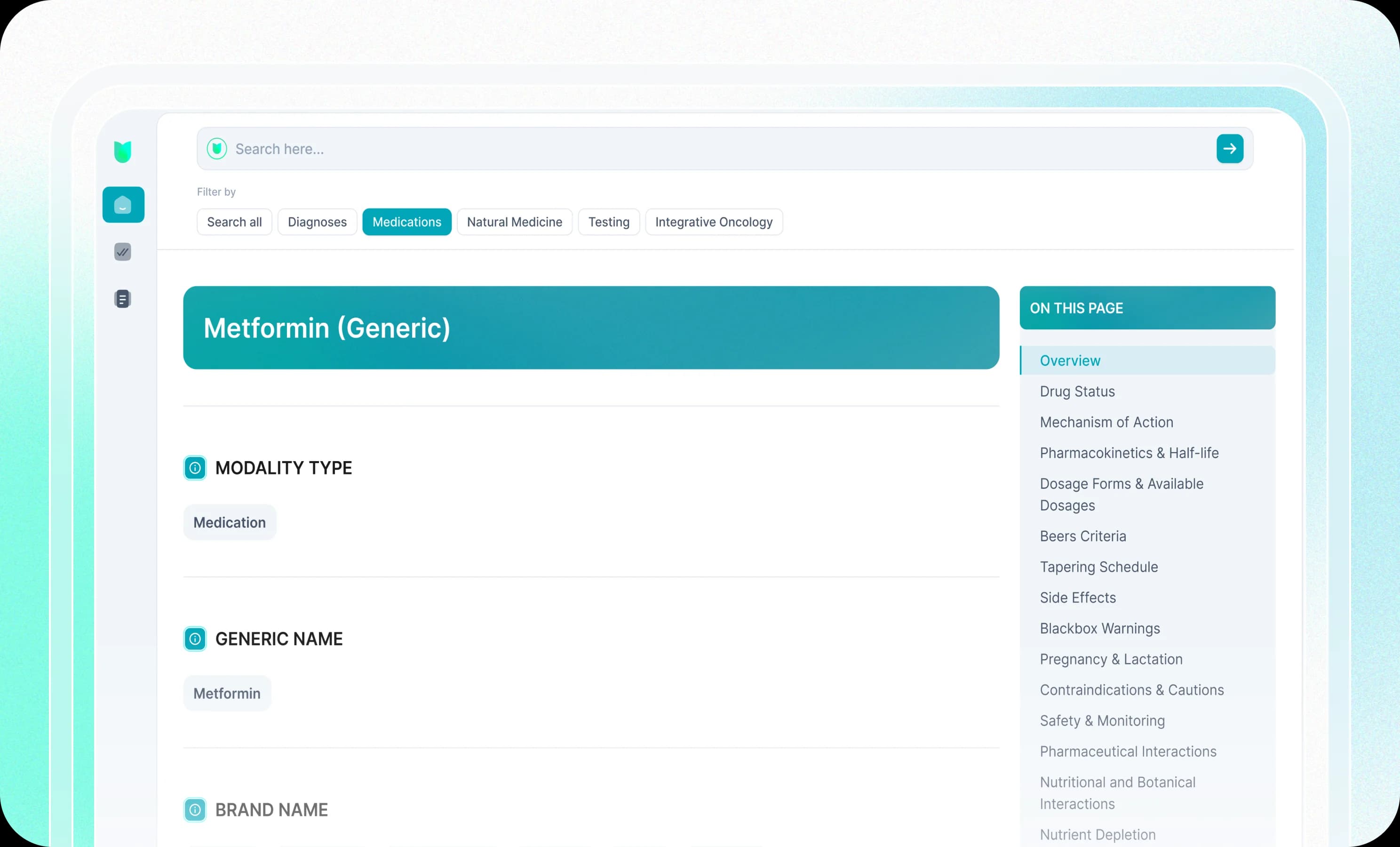This screenshot has width=1400, height=847.
Task: Go to Pharmaceutical Interactions
Action: click(x=1128, y=751)
